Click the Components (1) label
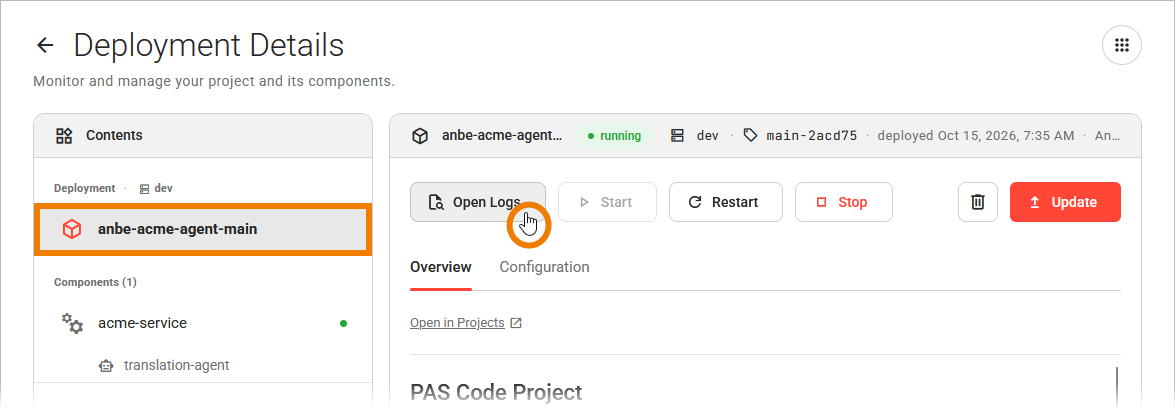This screenshot has width=1175, height=410. pos(95,283)
